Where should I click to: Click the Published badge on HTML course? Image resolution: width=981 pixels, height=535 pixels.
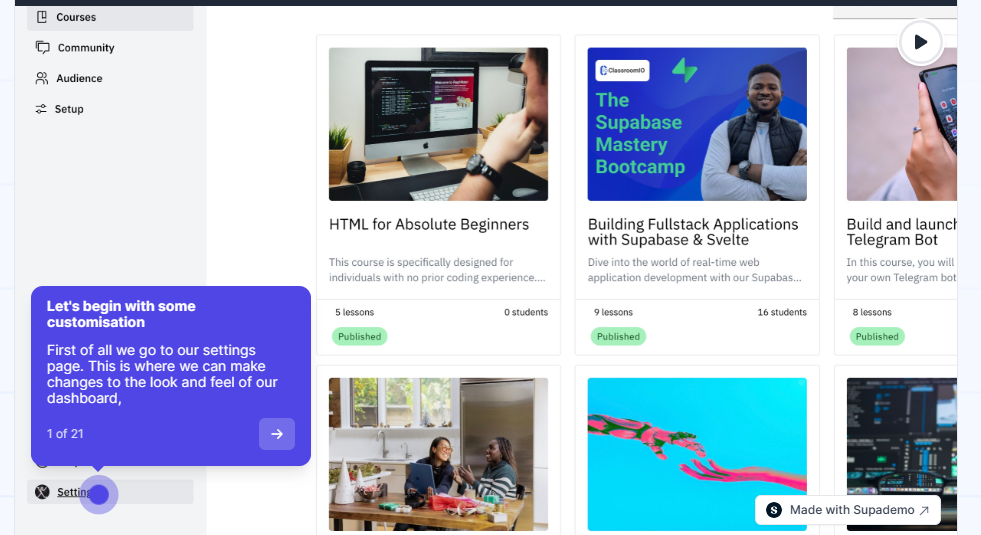tap(359, 337)
